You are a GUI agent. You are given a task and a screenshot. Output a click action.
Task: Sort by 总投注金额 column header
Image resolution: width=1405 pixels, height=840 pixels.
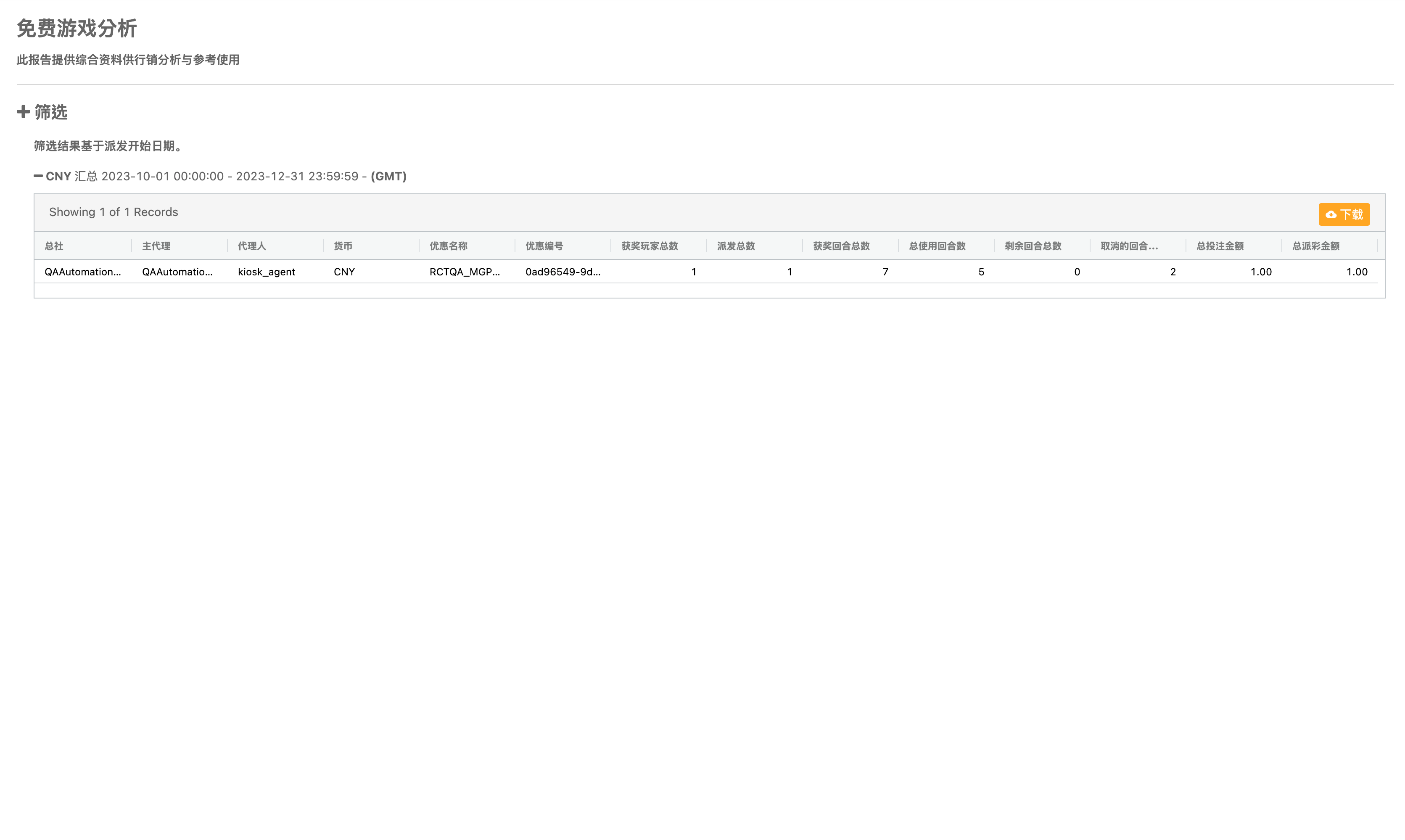[1220, 246]
